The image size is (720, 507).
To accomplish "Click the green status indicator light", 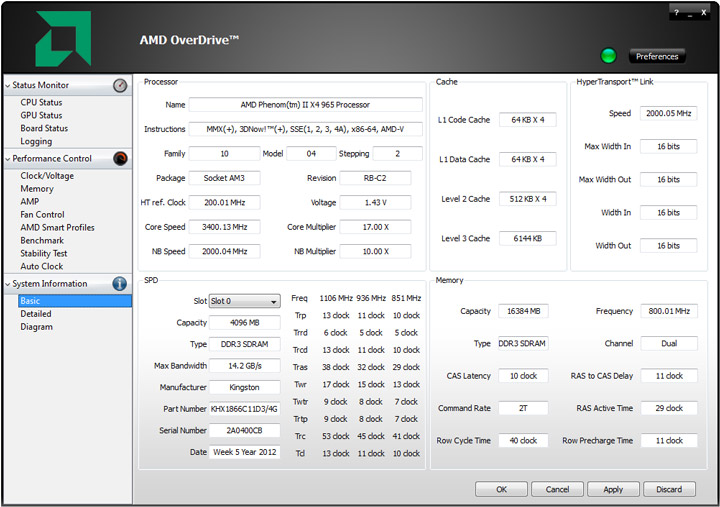I will click(608, 56).
